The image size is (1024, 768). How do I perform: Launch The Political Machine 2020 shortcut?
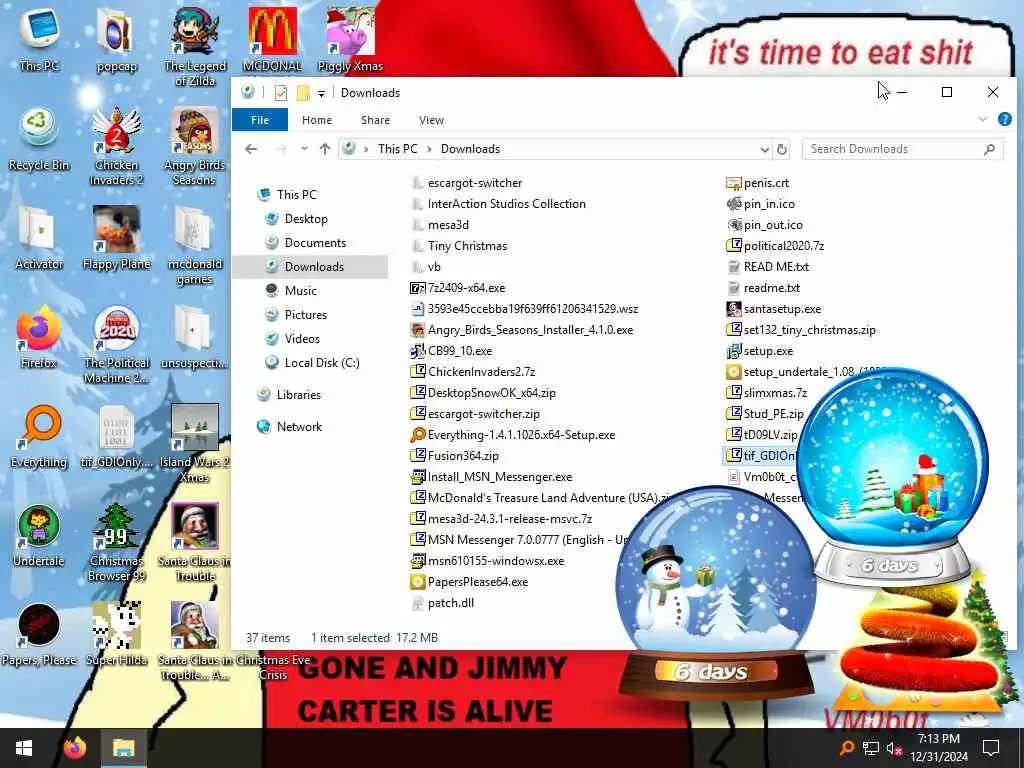116,344
